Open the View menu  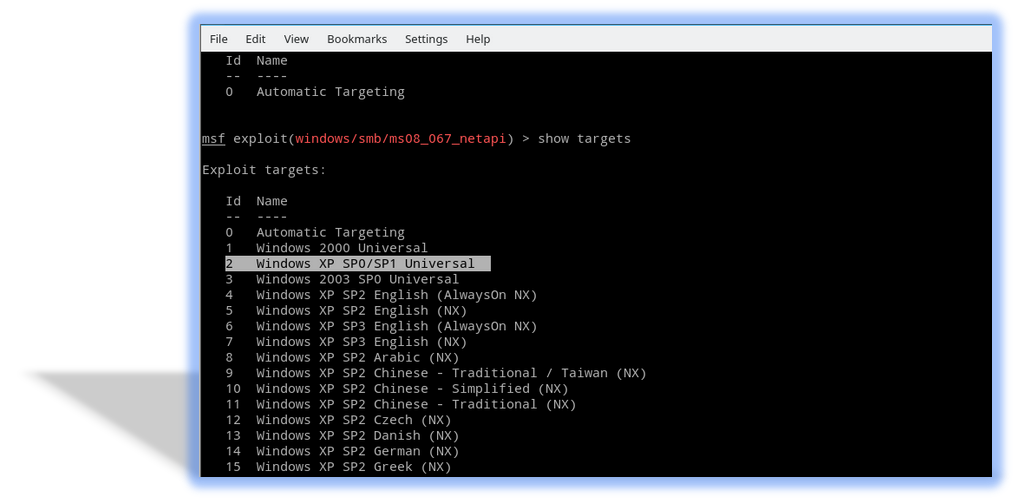pos(296,39)
